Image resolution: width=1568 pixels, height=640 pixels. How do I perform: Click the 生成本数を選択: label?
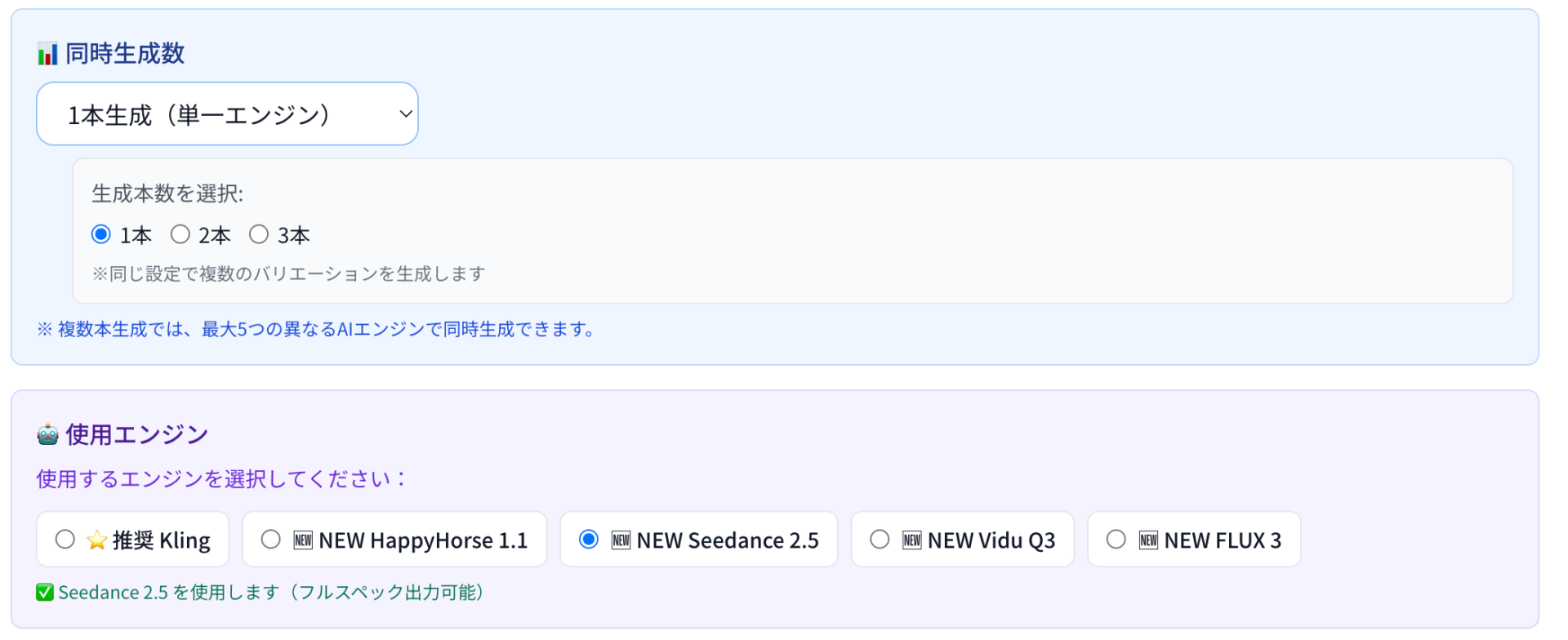(x=167, y=193)
